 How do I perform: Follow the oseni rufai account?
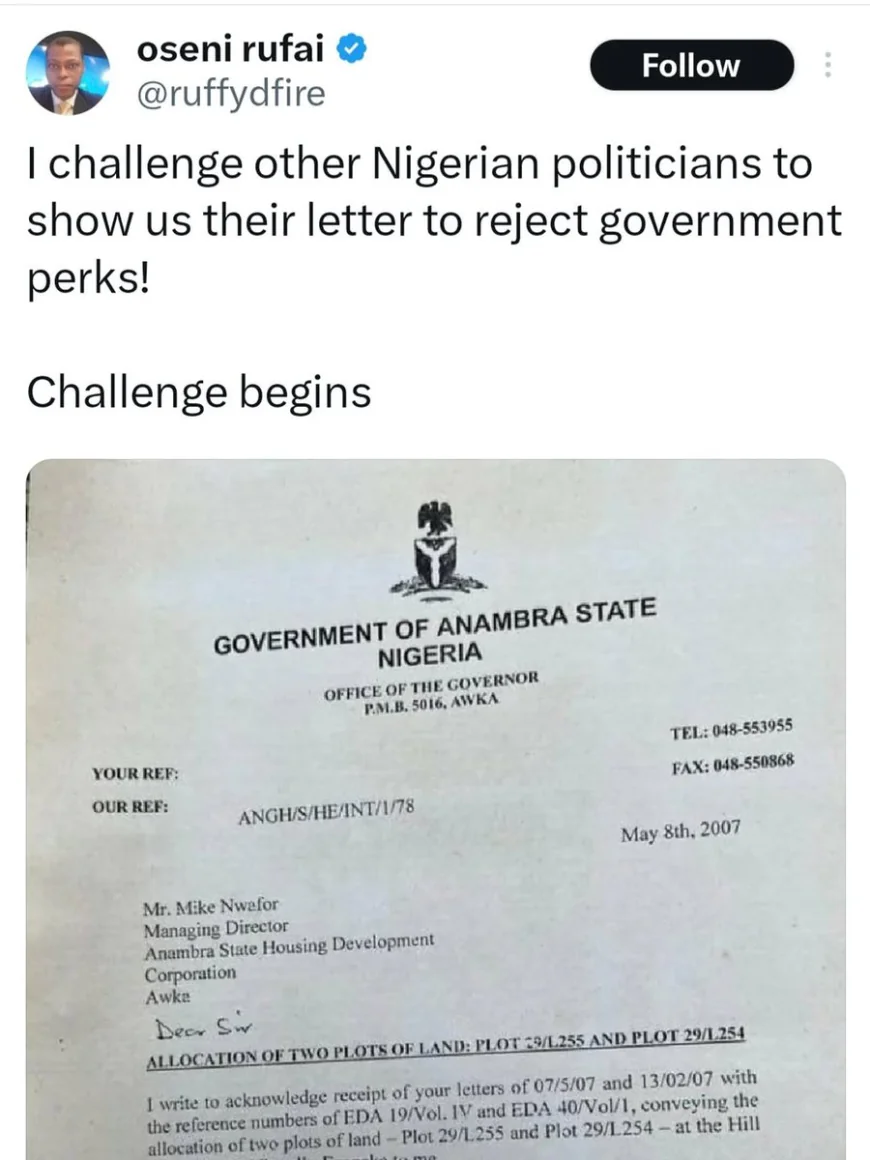pos(691,65)
